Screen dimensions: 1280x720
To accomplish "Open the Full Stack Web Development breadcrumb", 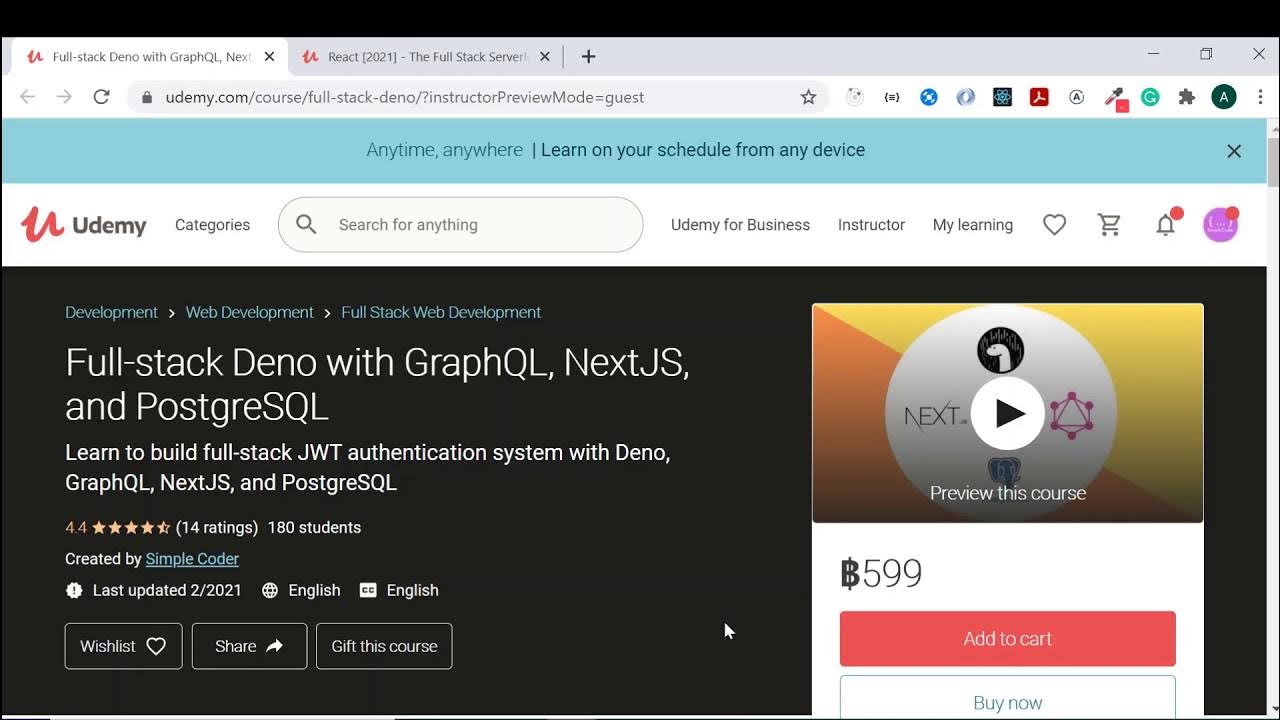I will pos(441,312).
